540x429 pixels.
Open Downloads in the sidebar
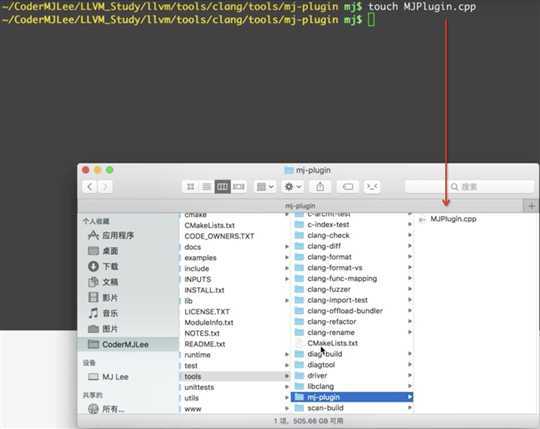coord(110,266)
